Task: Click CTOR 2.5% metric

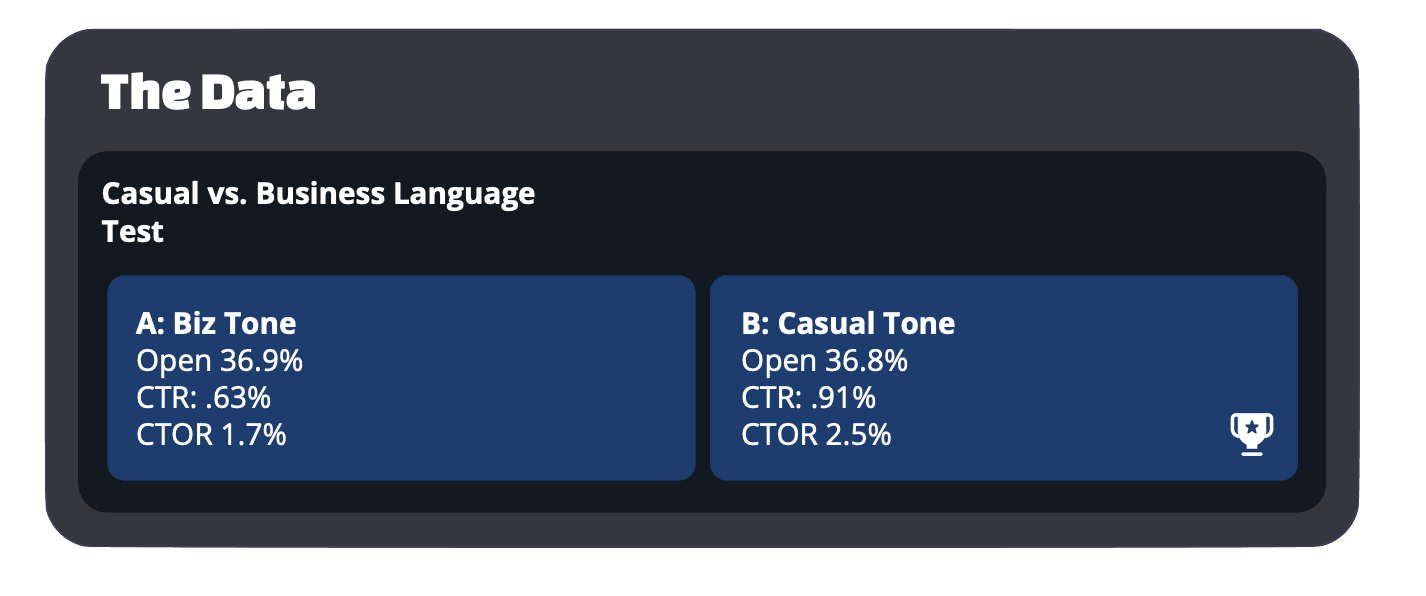Action: point(817,435)
